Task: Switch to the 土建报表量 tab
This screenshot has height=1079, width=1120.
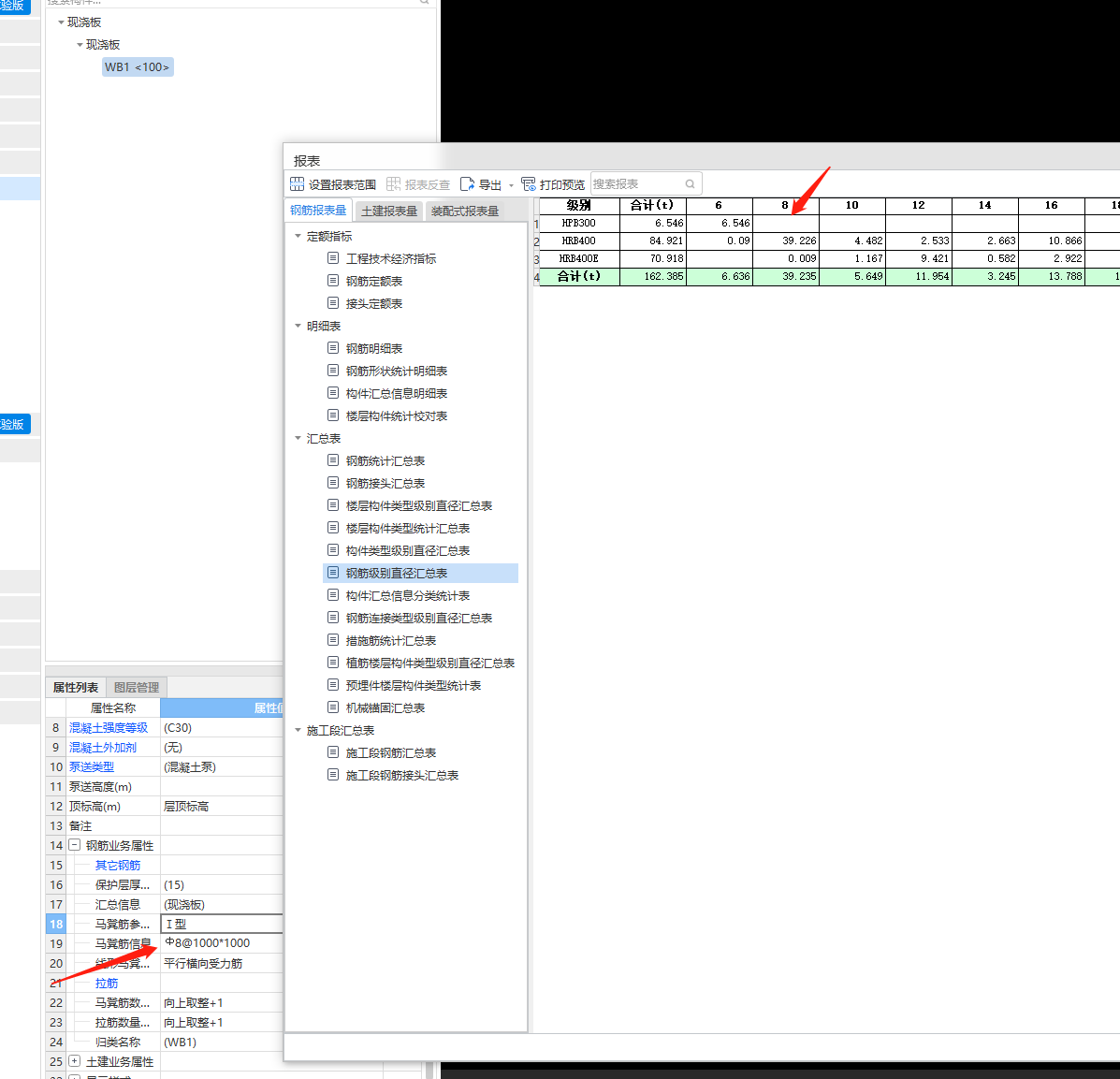Action: point(389,211)
